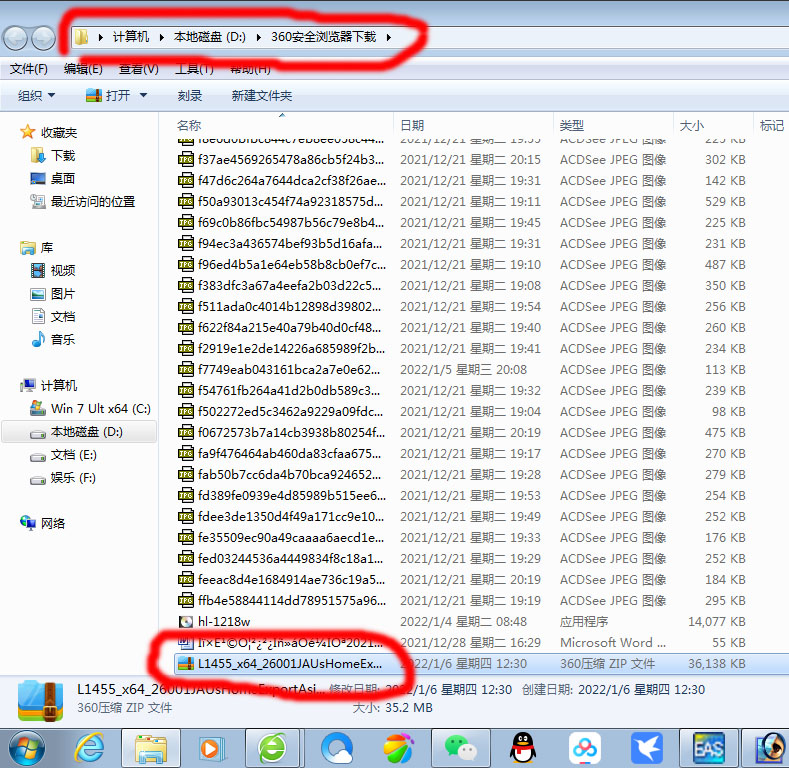Select the 计算机 icon in sidebar
The height and width of the screenshot is (768, 789).
coord(28,386)
